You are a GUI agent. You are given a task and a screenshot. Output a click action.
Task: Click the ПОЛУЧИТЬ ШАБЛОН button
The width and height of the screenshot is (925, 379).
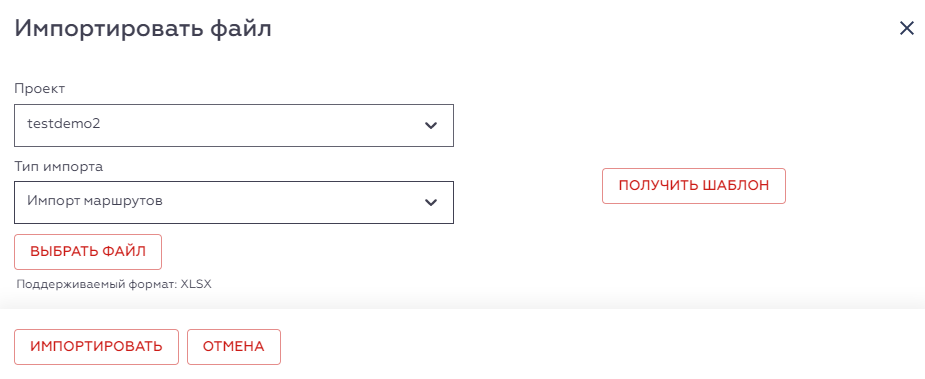tap(694, 186)
